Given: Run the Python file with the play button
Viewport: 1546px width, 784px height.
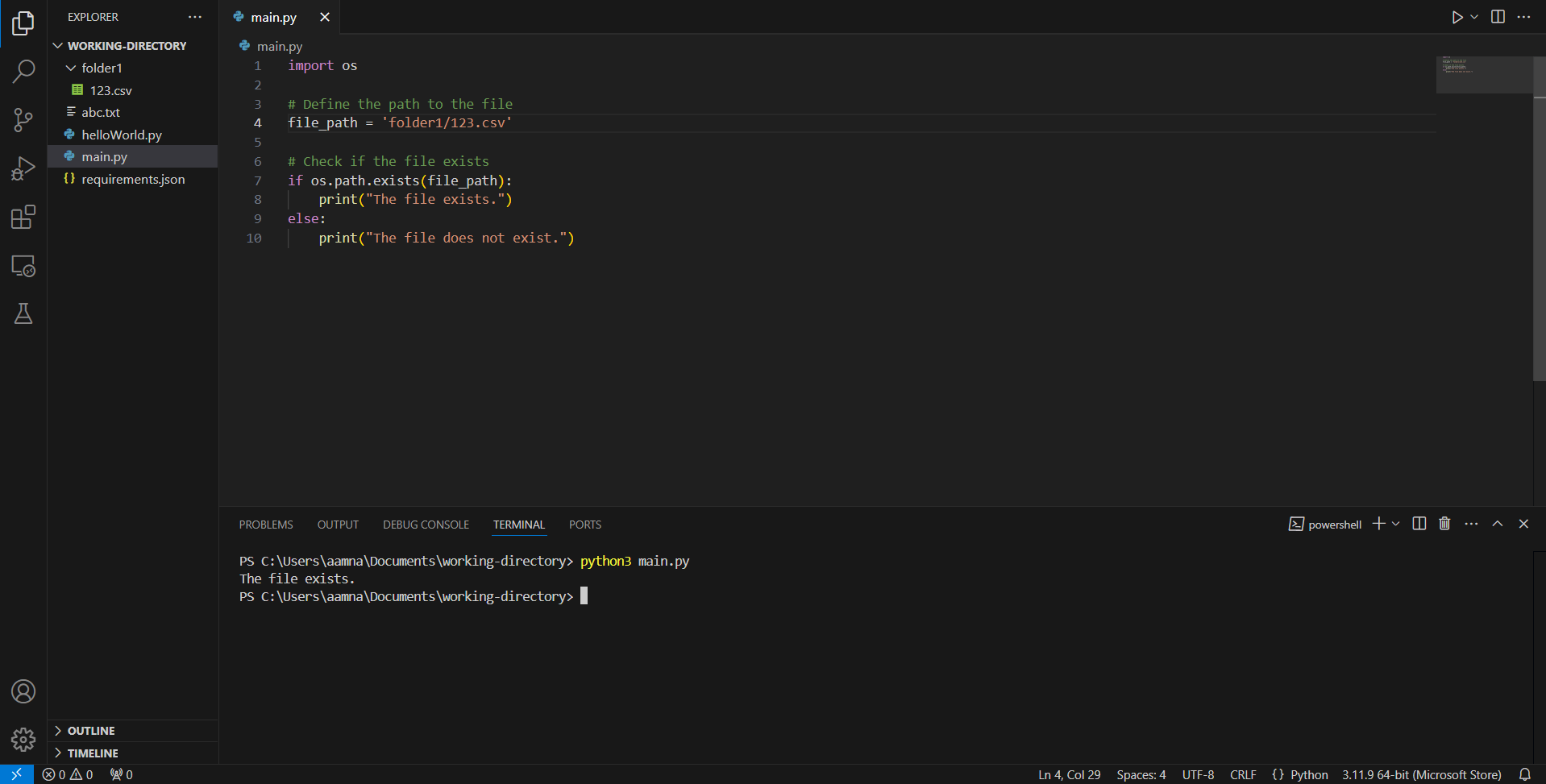Looking at the screenshot, I should point(1457,16).
